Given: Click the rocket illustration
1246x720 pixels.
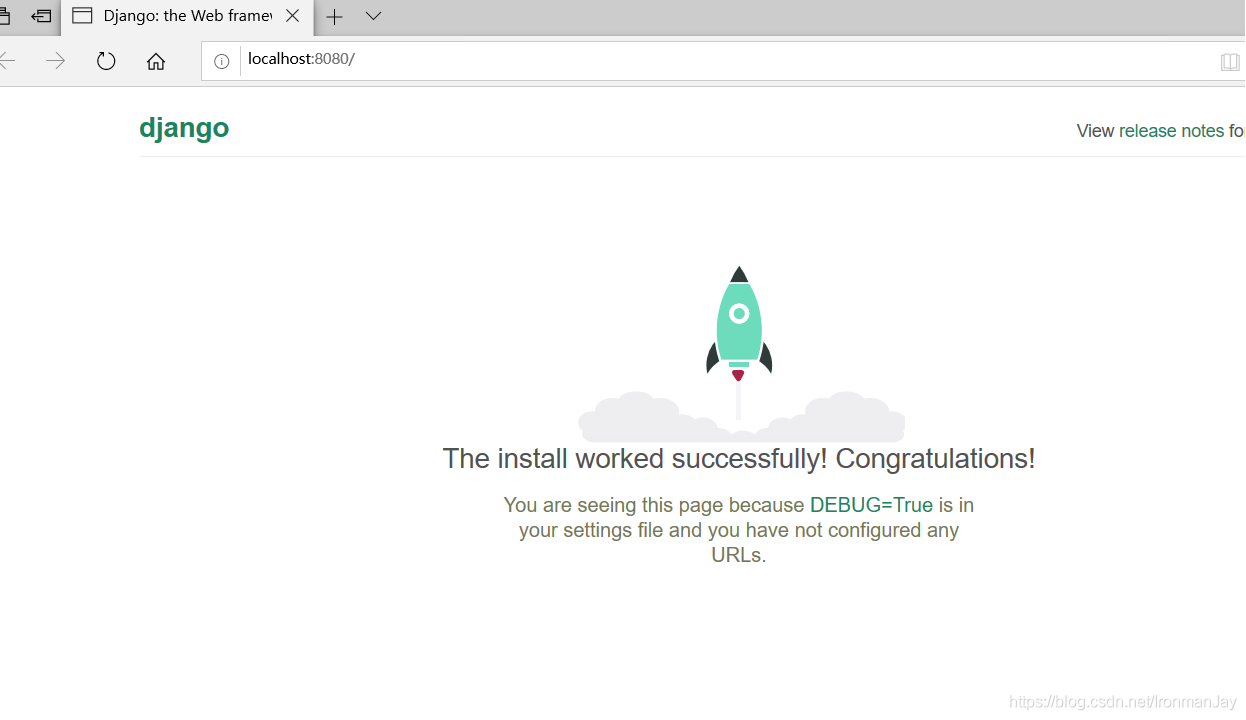Looking at the screenshot, I should [740, 354].
